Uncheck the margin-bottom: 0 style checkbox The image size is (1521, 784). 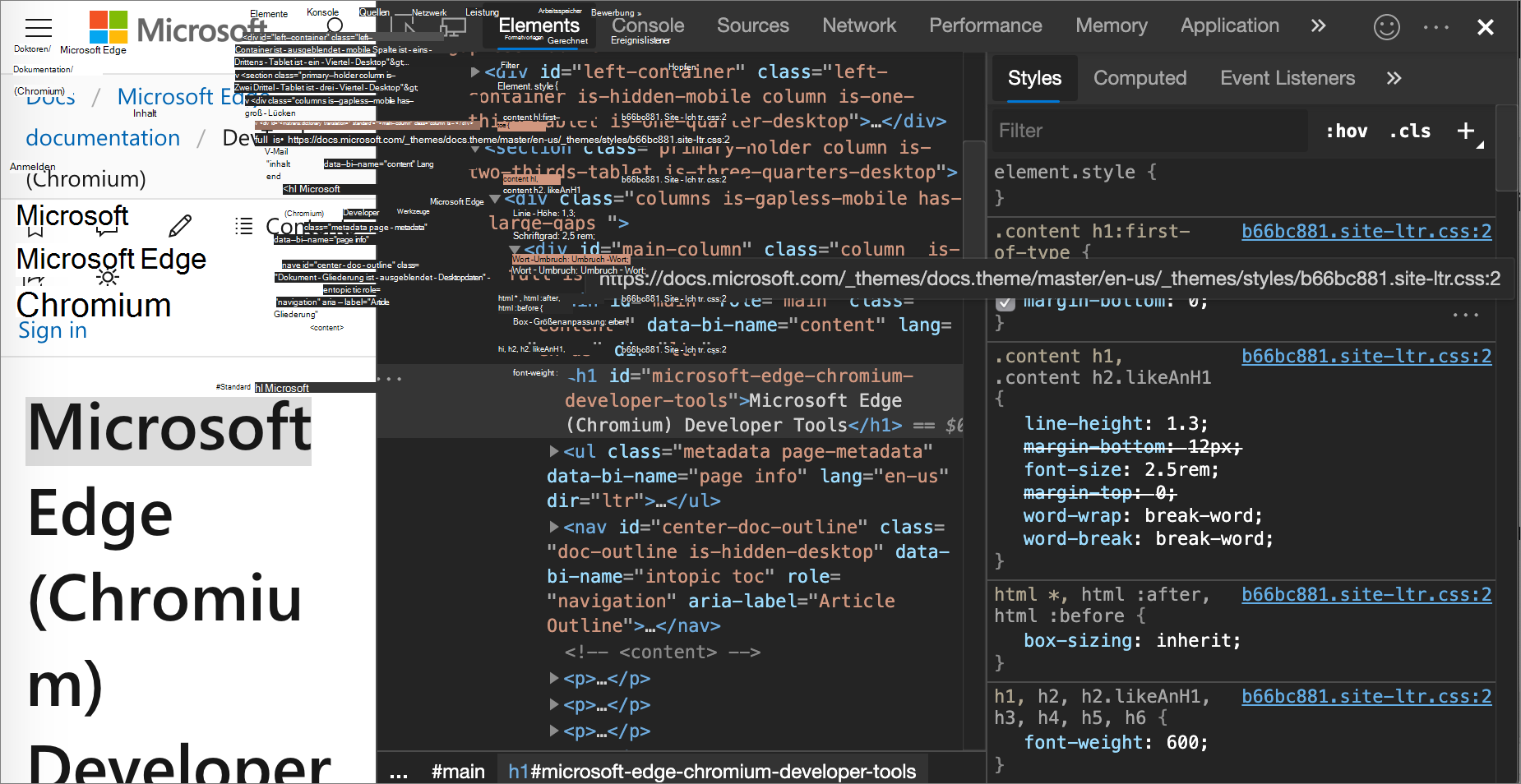point(1006,303)
